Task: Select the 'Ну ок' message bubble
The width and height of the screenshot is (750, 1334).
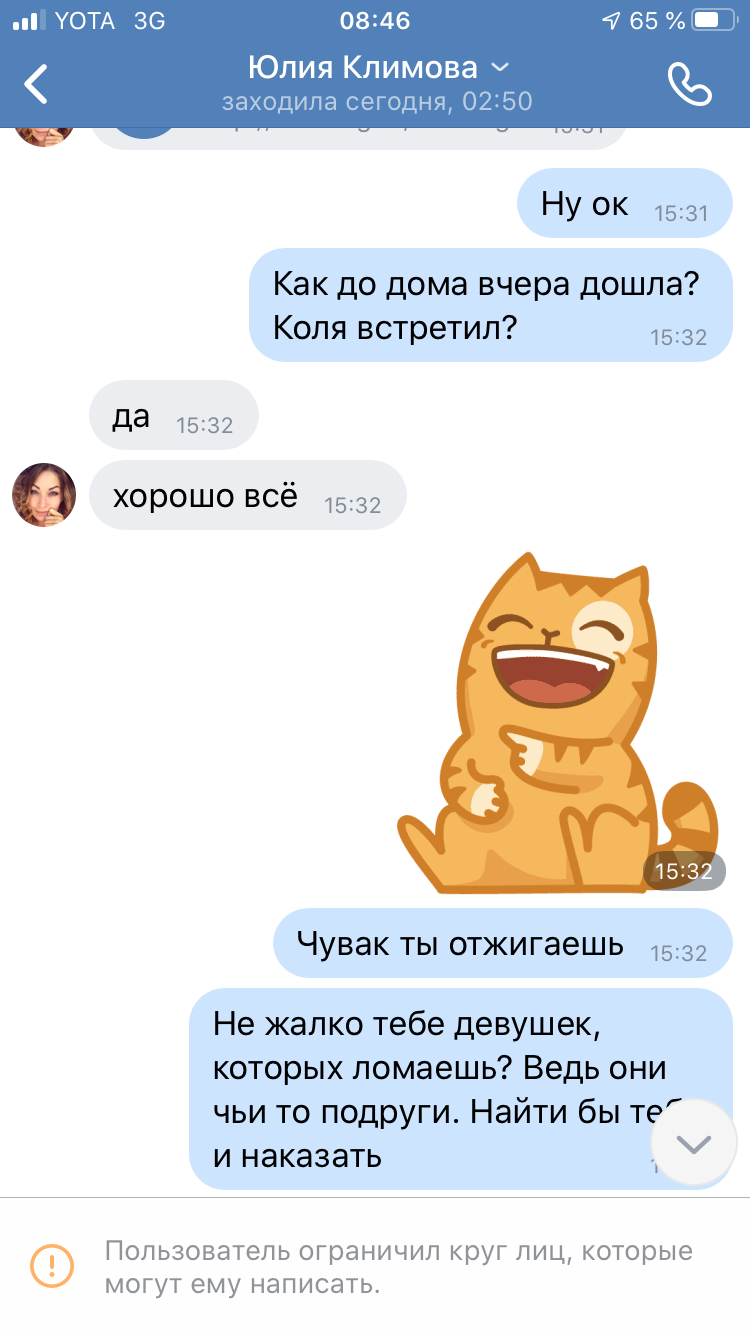Action: point(625,203)
